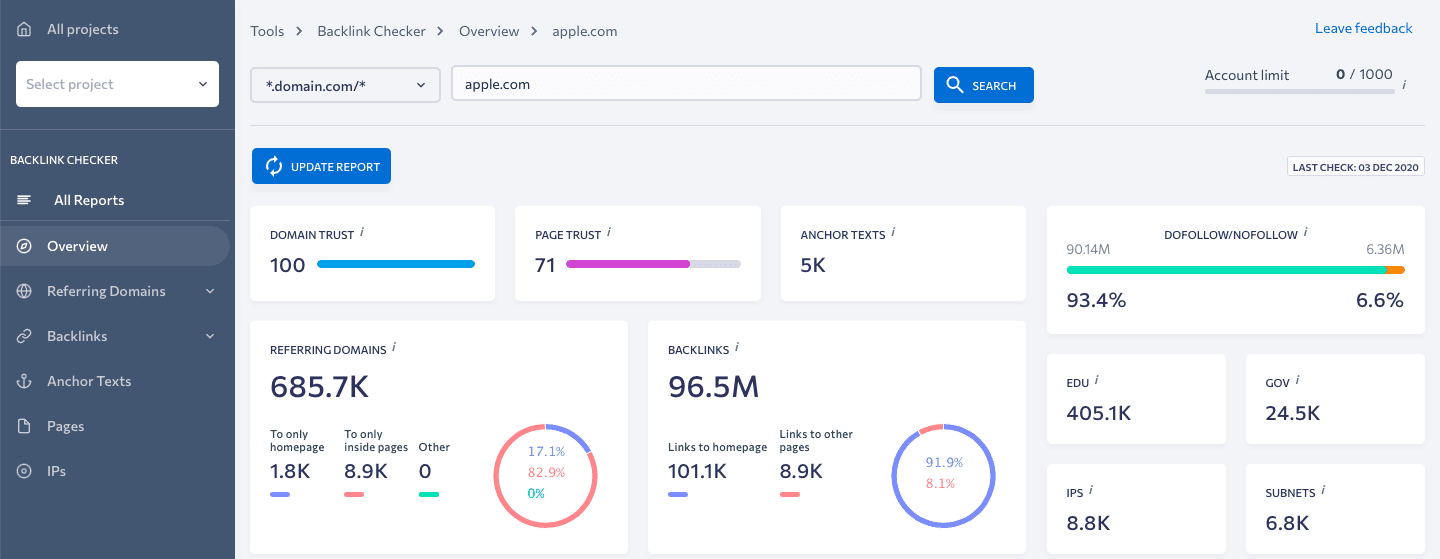This screenshot has height=559, width=1440.
Task: Click the Page Trust progress bar
Action: point(653,264)
